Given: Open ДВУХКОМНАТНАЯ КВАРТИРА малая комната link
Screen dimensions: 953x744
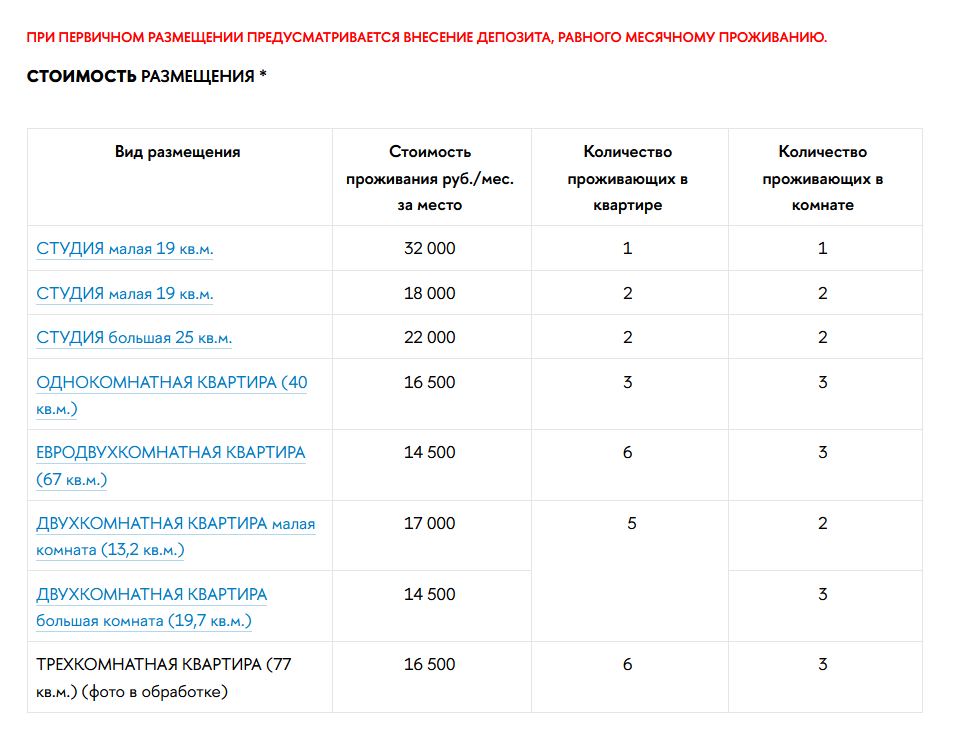Looking at the screenshot, I should click(x=175, y=524).
